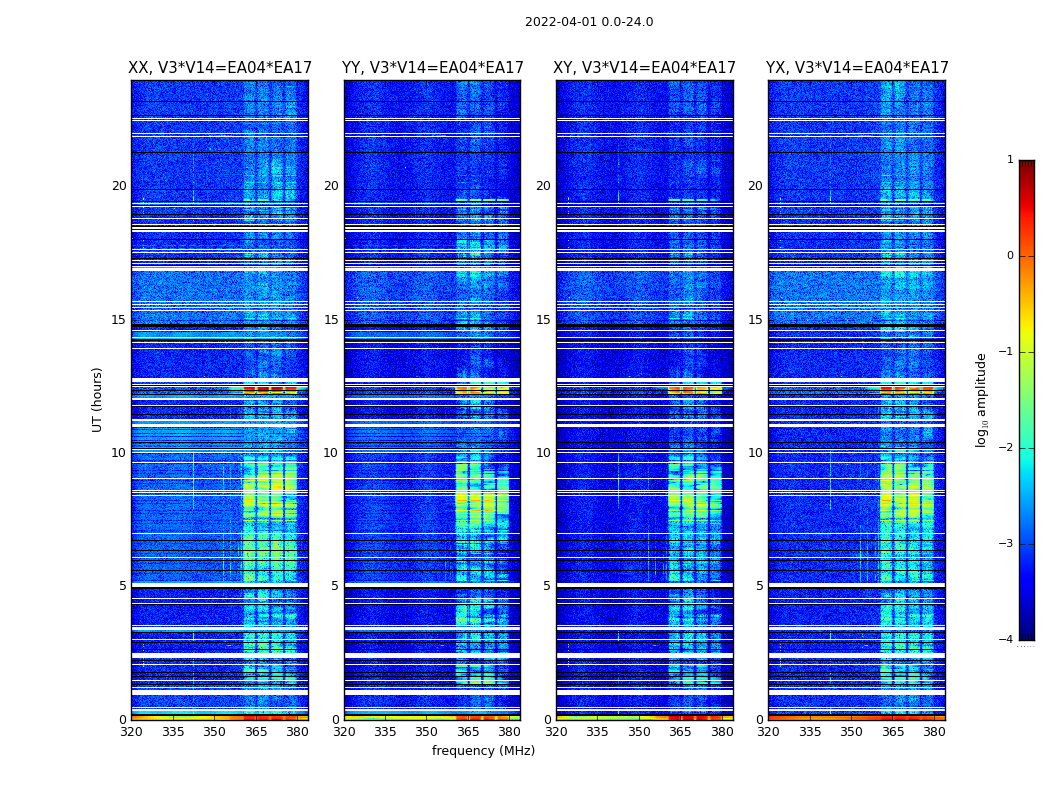Click the XX, V3*V14=EA04*EA17 panel title
Image resolution: width=1050 pixels, height=800 pixels.
[x=220, y=68]
